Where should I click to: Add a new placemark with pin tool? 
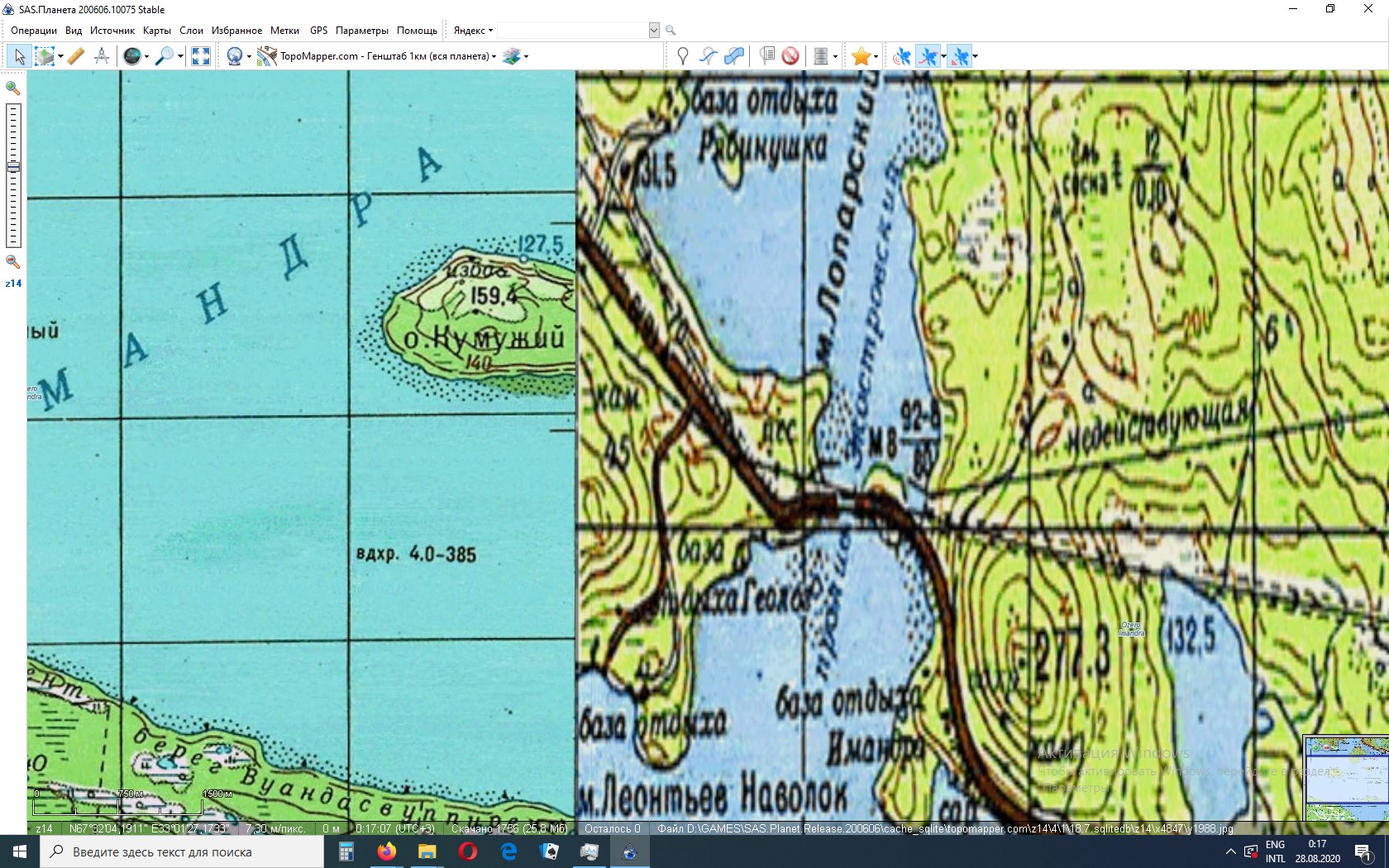pos(682,56)
